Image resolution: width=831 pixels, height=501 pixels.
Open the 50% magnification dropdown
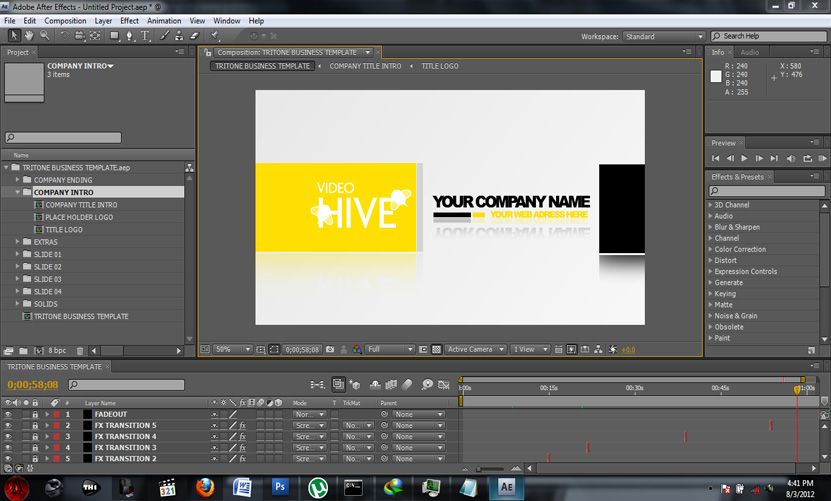point(233,349)
